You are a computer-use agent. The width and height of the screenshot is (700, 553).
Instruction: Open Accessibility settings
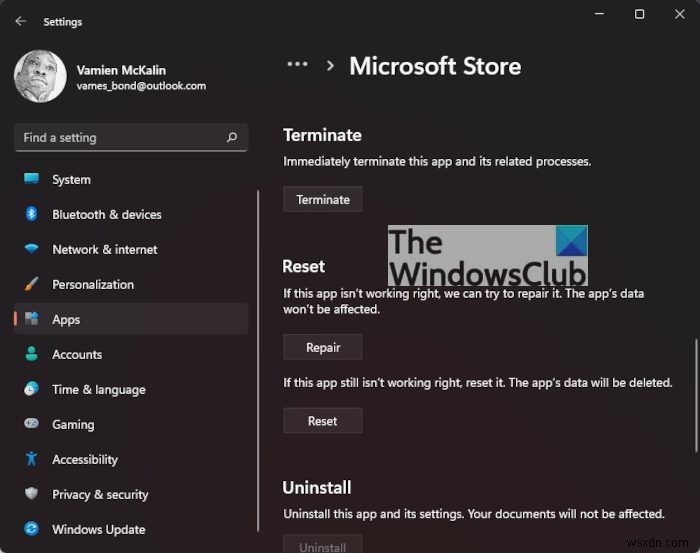pyautogui.click(x=131, y=459)
